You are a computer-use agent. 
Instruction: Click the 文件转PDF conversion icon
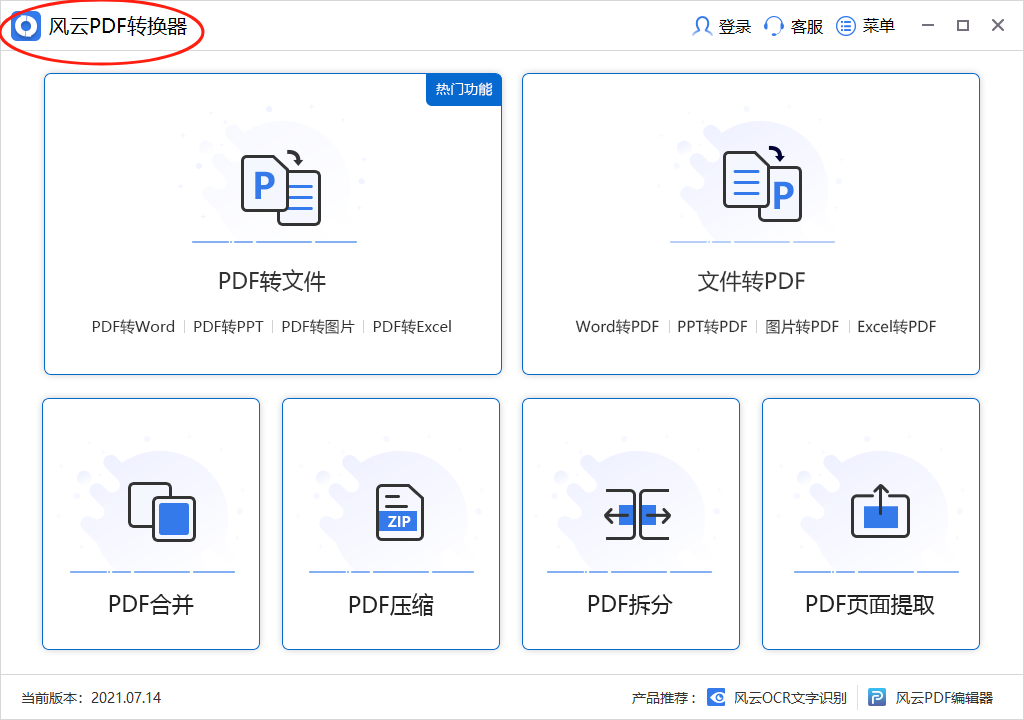click(762, 184)
